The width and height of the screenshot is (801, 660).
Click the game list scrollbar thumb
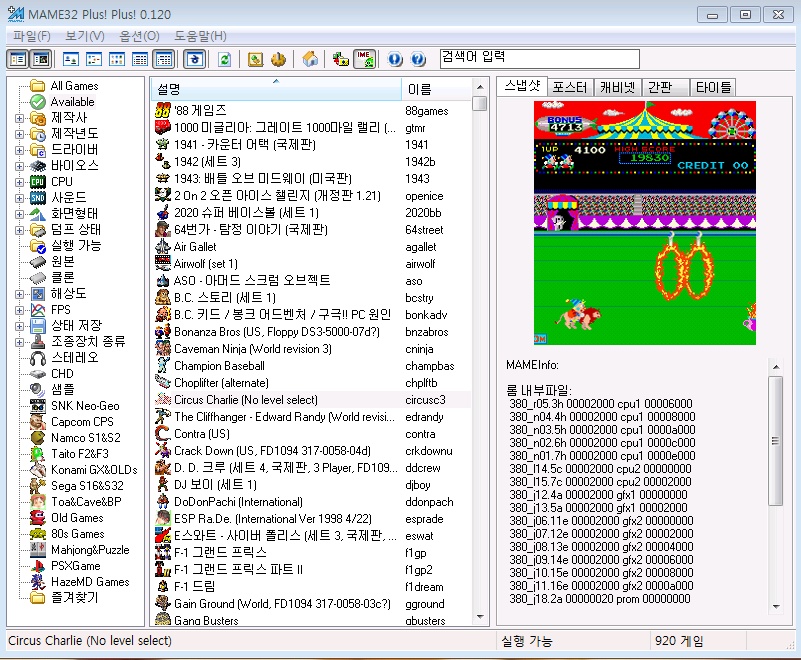pos(480,104)
